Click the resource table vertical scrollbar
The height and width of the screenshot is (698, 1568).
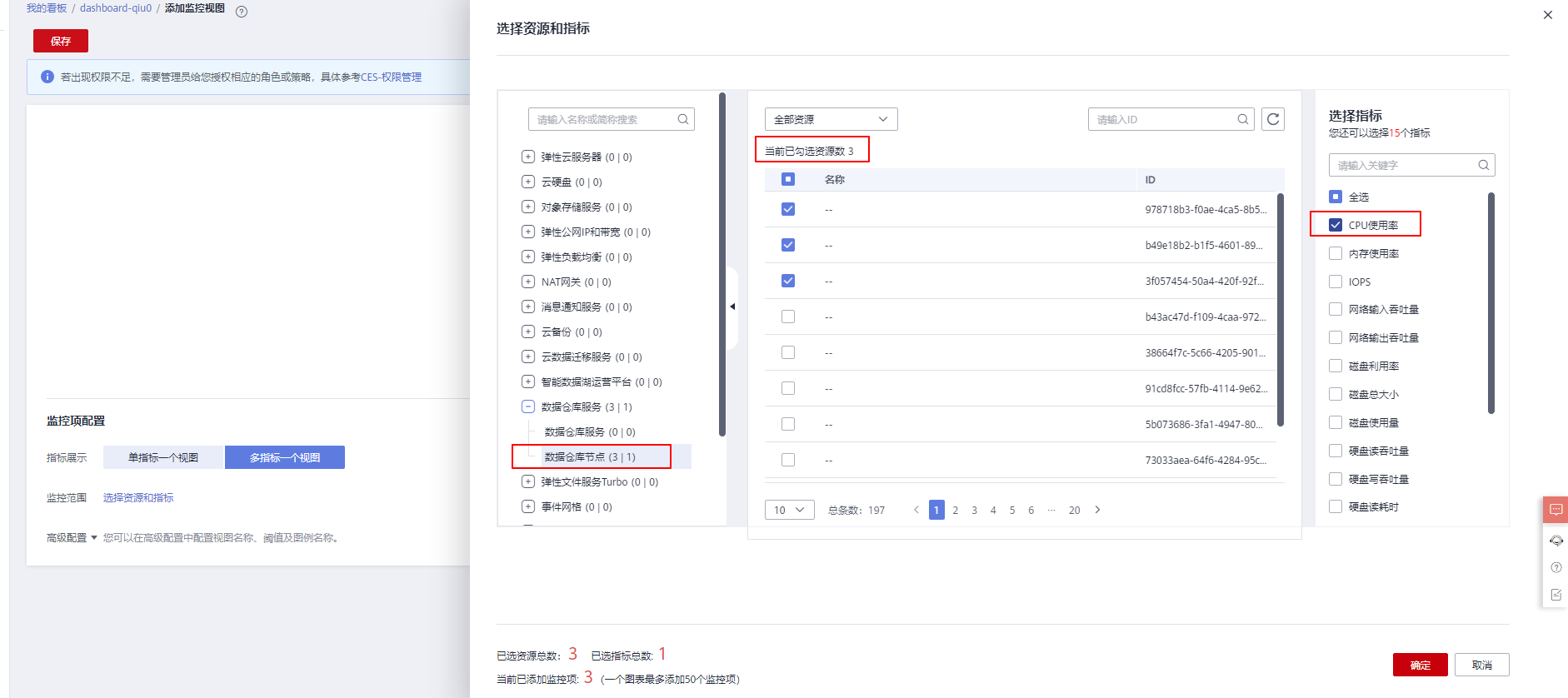point(1281,310)
